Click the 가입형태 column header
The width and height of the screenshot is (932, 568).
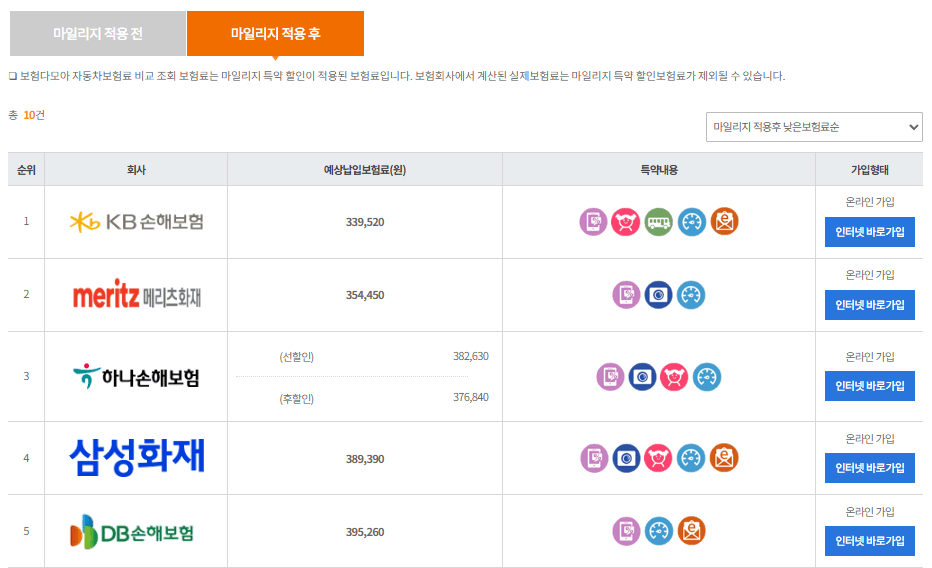pyautogui.click(x=870, y=170)
